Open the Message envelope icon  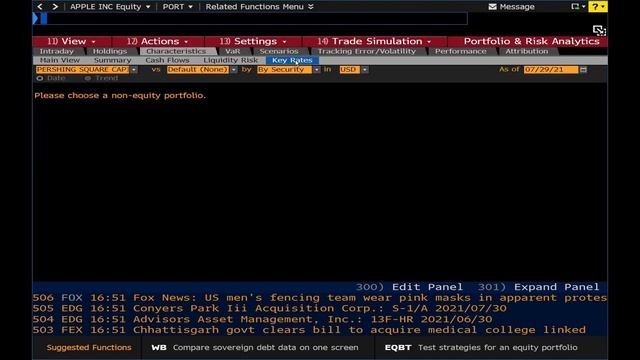493,7
